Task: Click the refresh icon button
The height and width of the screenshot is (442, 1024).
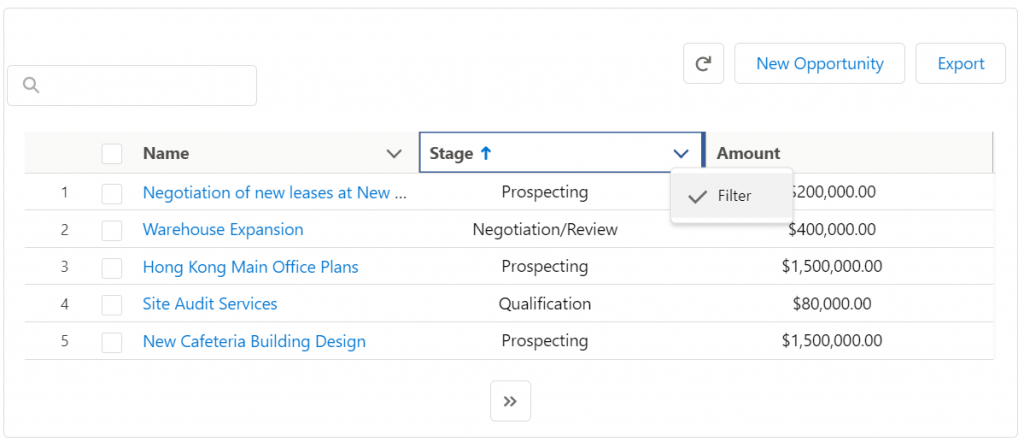Action: pos(703,63)
